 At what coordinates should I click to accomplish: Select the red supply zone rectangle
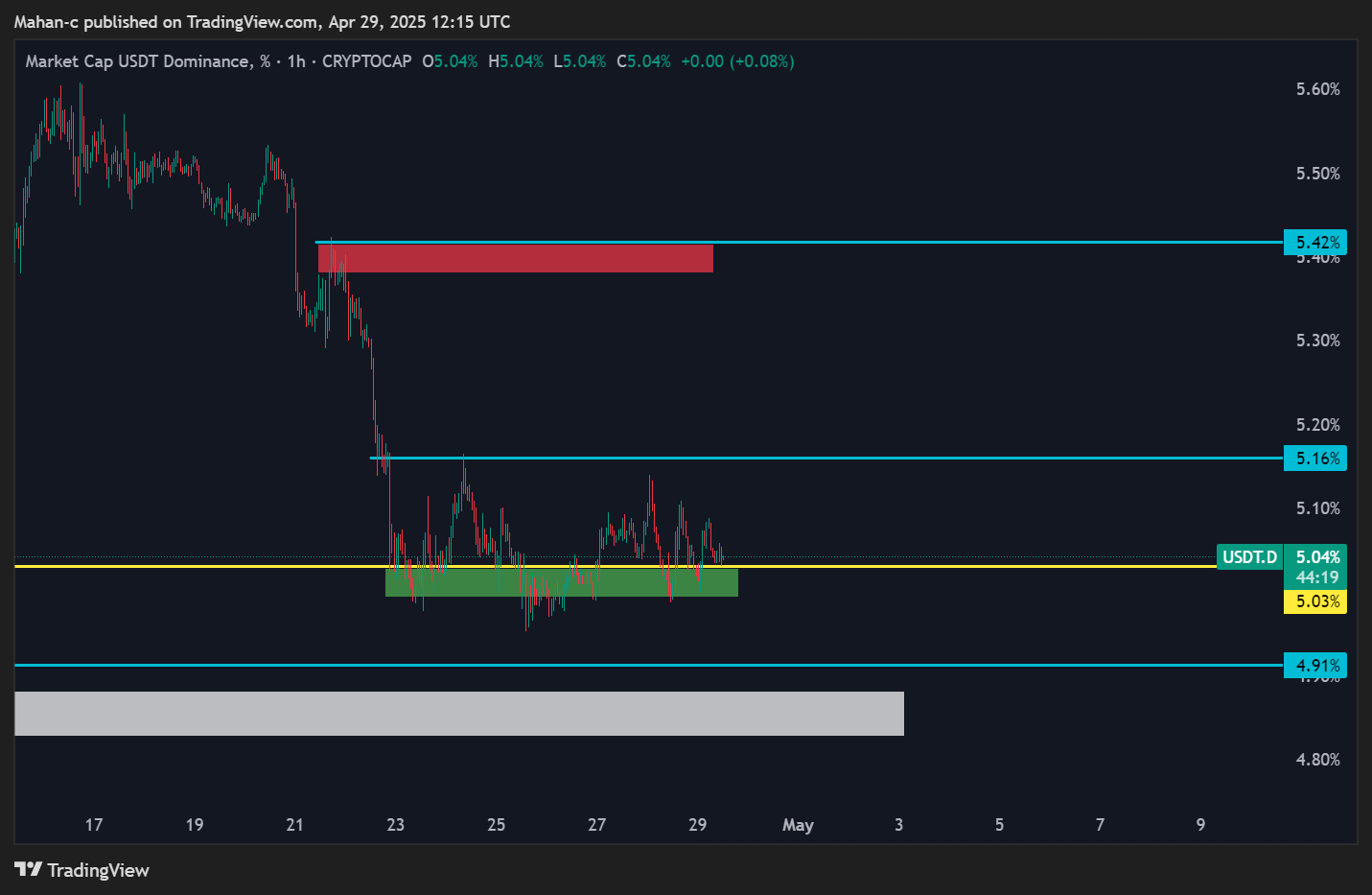[518, 259]
